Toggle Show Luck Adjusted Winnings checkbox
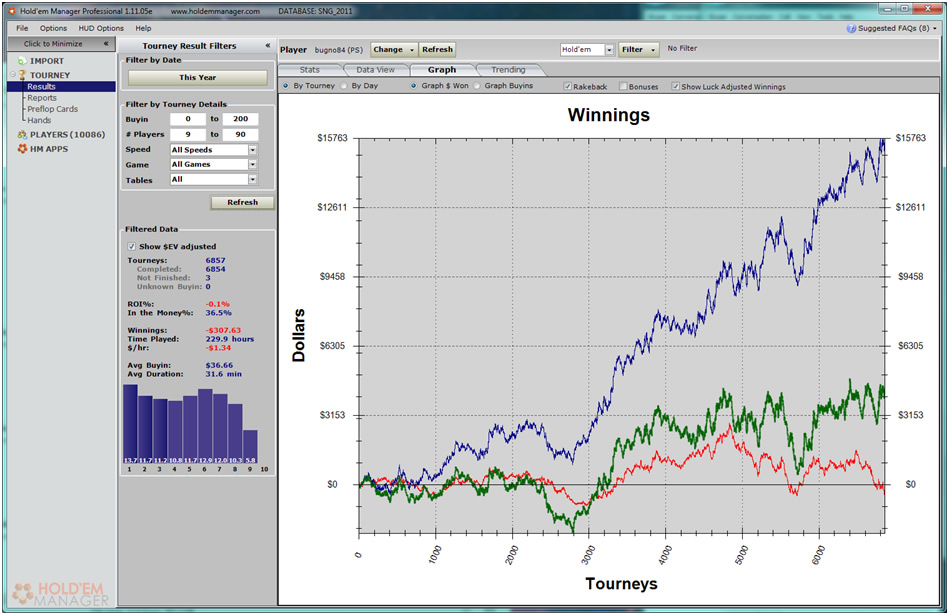949x615 pixels. [675, 87]
